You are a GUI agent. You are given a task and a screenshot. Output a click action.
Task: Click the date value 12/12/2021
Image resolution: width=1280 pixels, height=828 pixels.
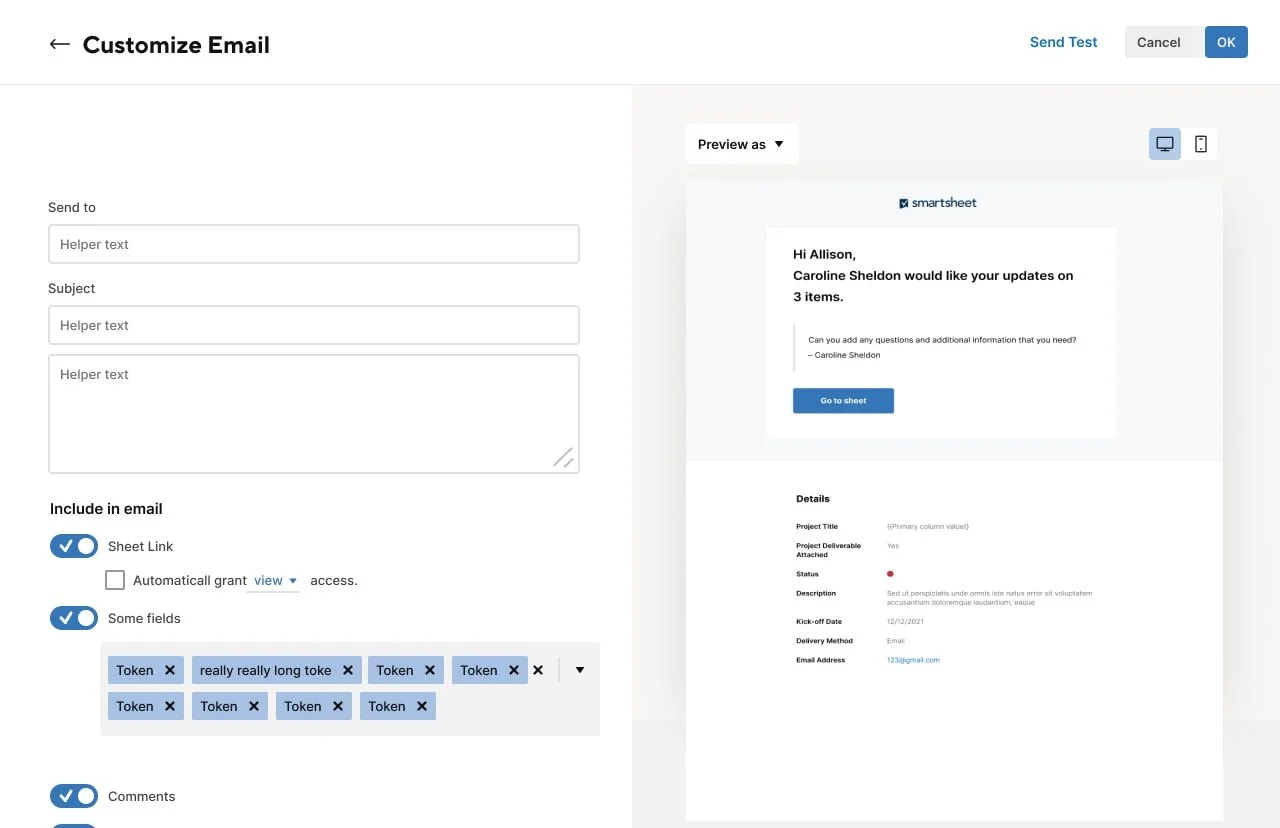click(x=905, y=622)
